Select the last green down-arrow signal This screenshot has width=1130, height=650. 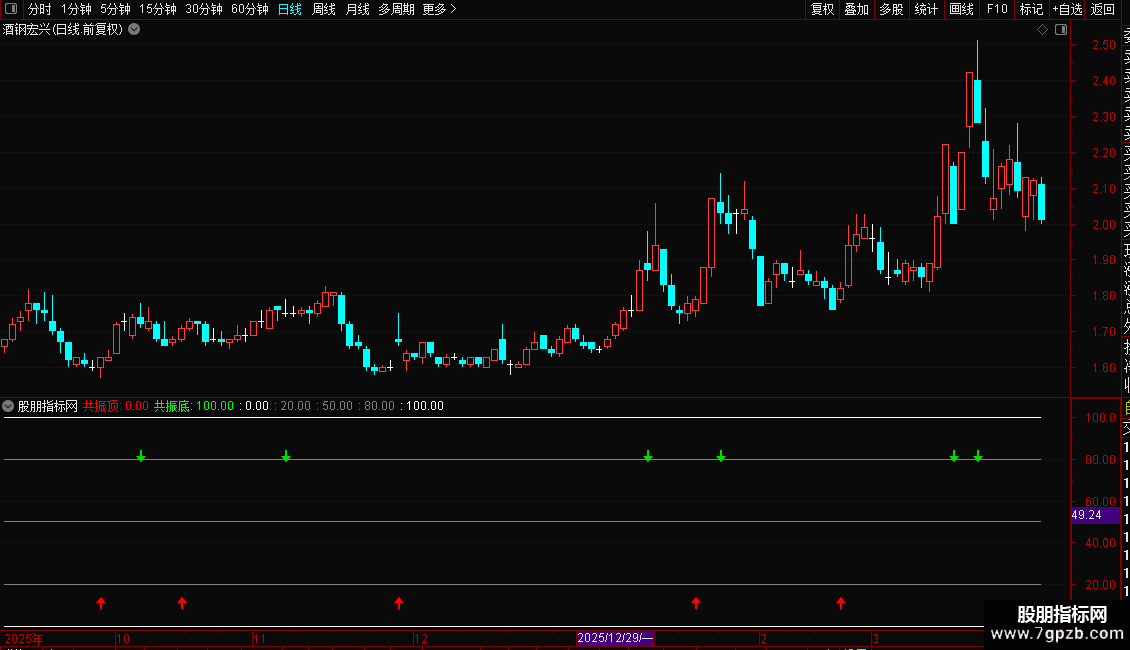click(978, 456)
